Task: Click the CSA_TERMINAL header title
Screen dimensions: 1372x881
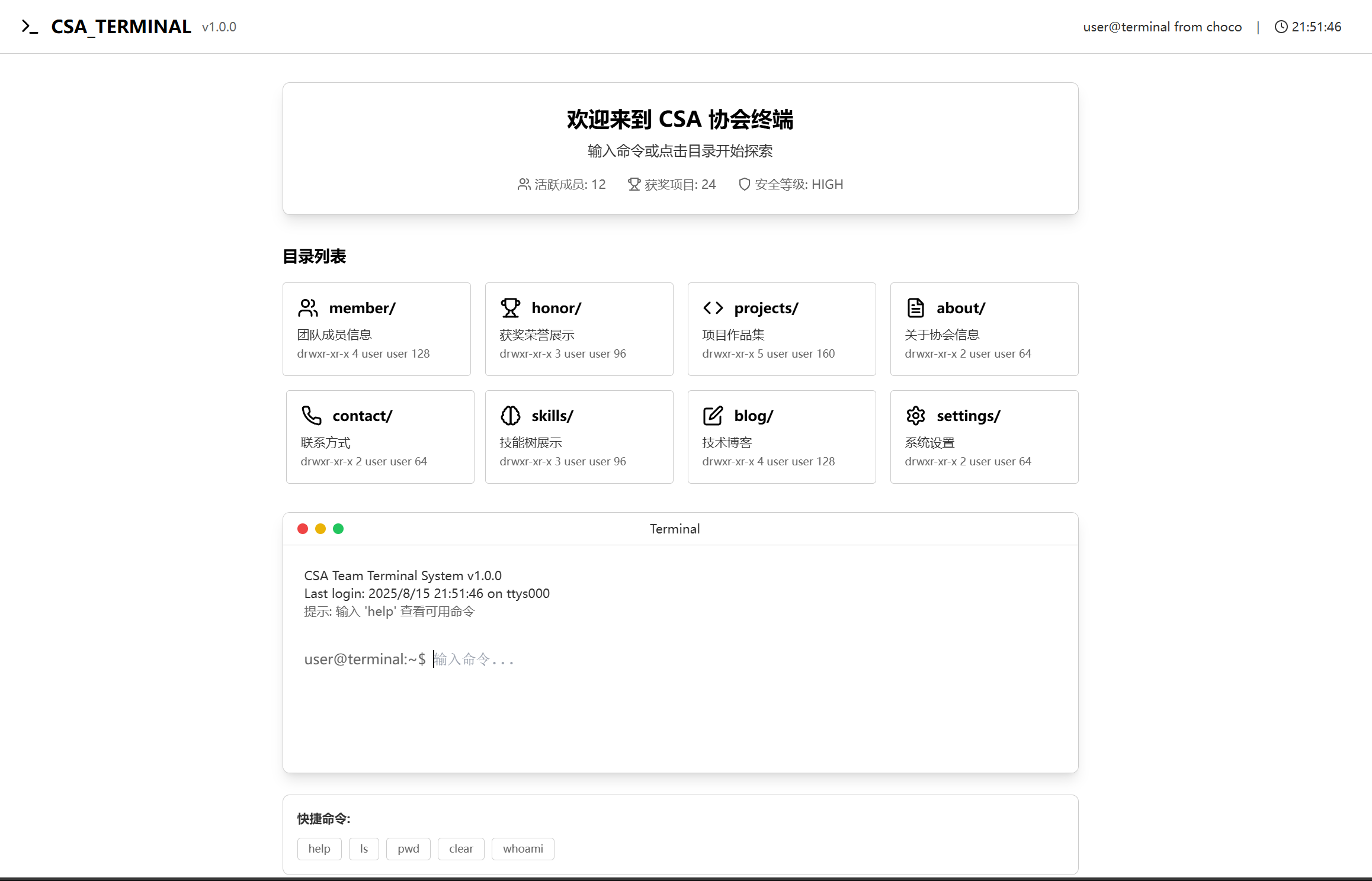Action: pyautogui.click(x=121, y=27)
